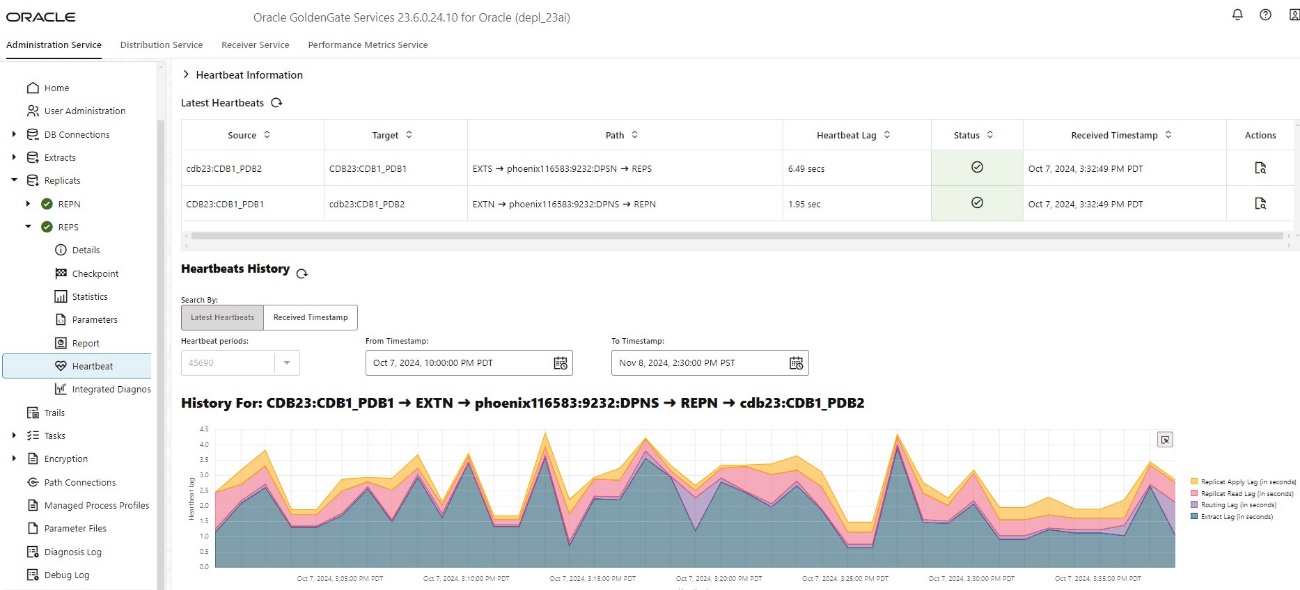
Task: Click the chart zoom icon in the corner
Action: (x=1165, y=439)
